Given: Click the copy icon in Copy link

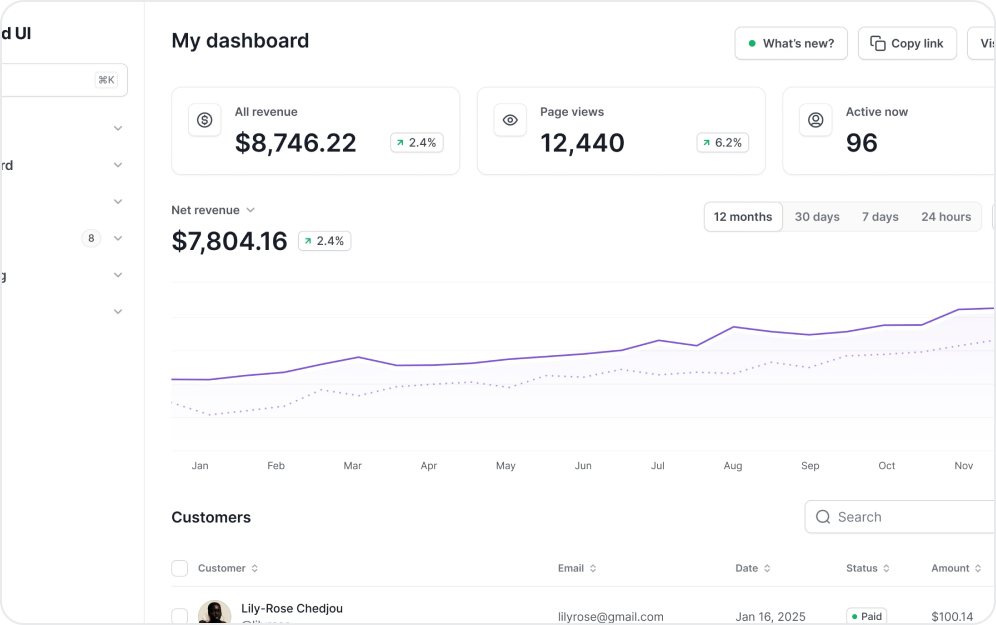Looking at the screenshot, I should click(x=878, y=43).
